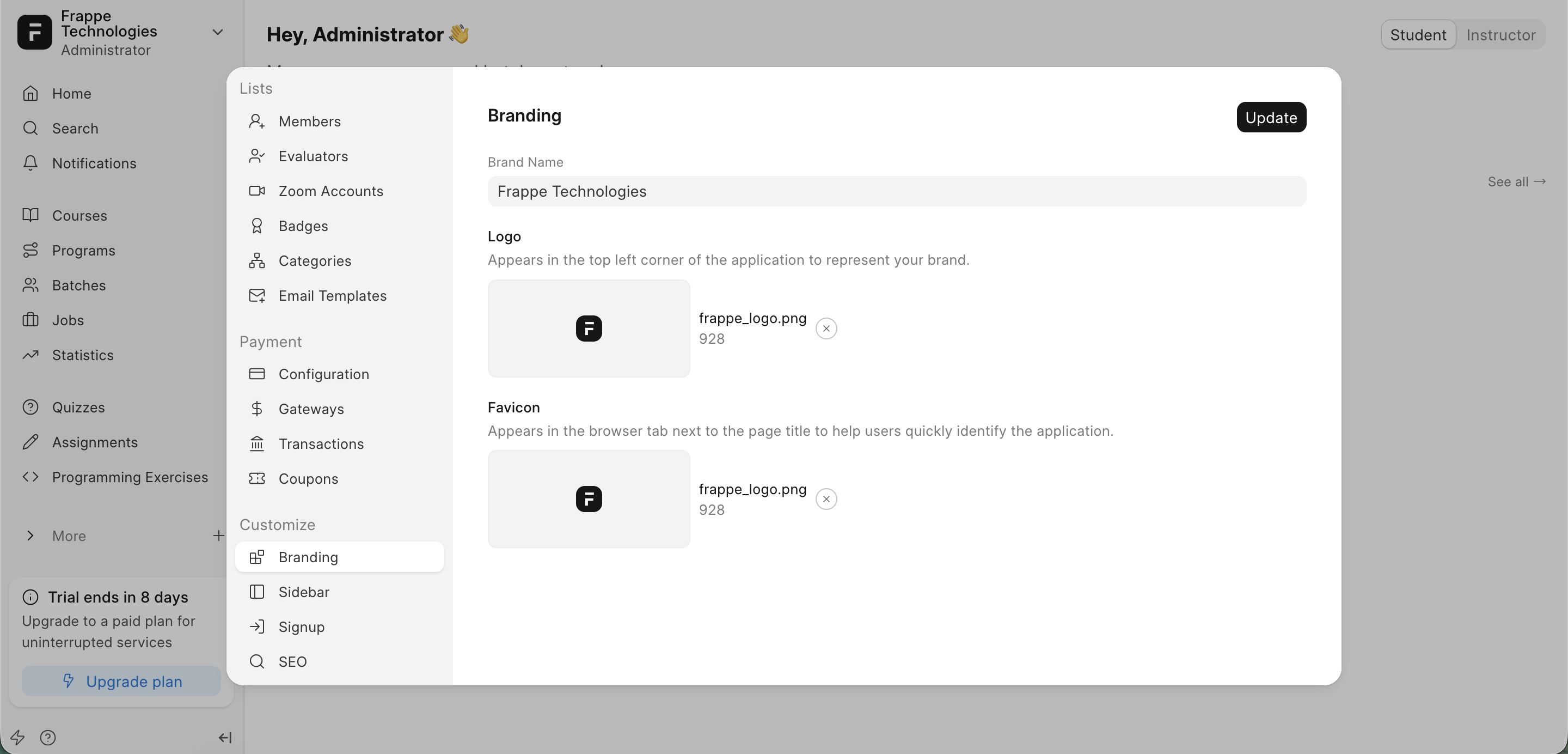Click the lightning bolt icon at bottom left
The width and height of the screenshot is (1568, 754).
tap(17, 738)
